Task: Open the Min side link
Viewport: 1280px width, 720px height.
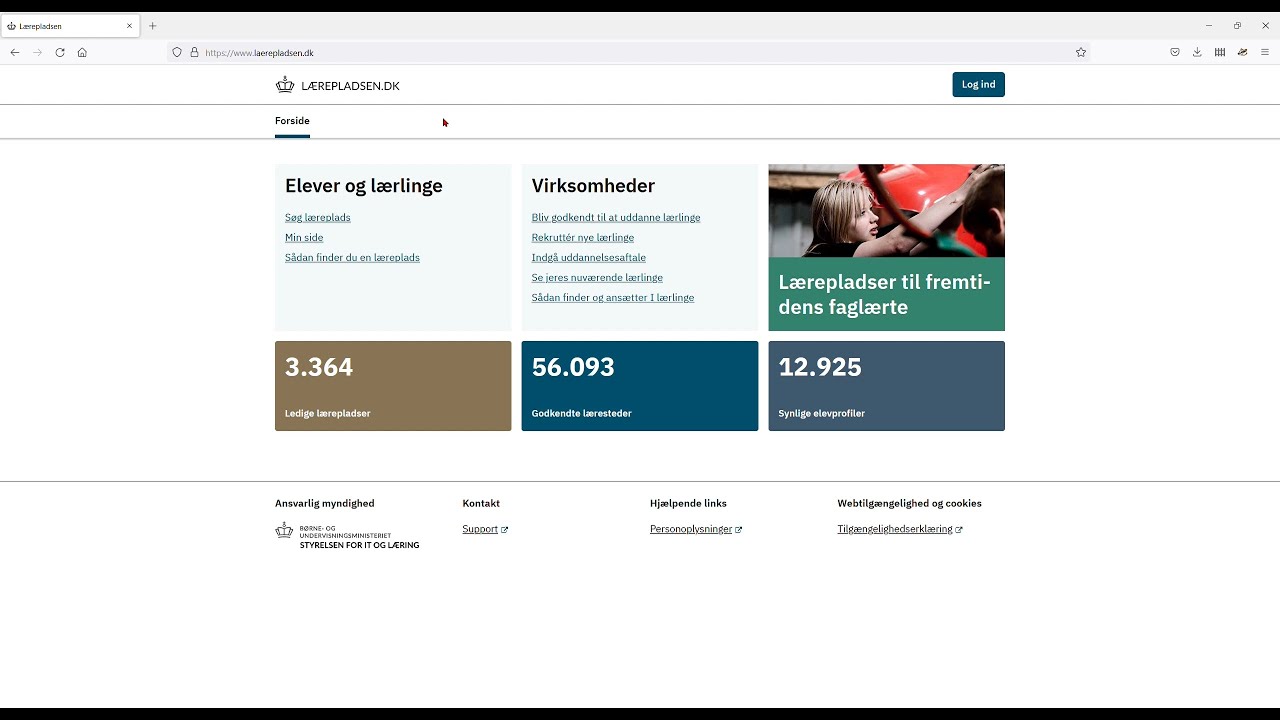Action: tap(304, 237)
